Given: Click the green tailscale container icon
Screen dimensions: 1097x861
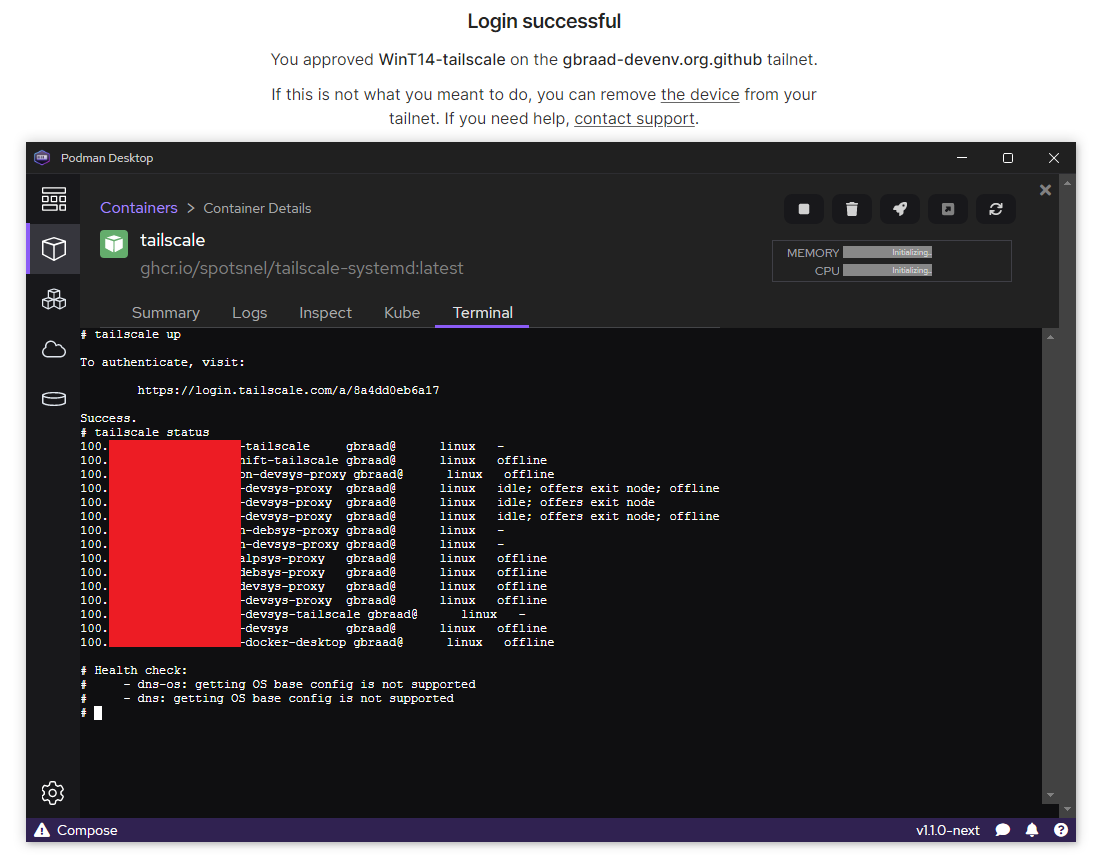Looking at the screenshot, I should (114, 244).
